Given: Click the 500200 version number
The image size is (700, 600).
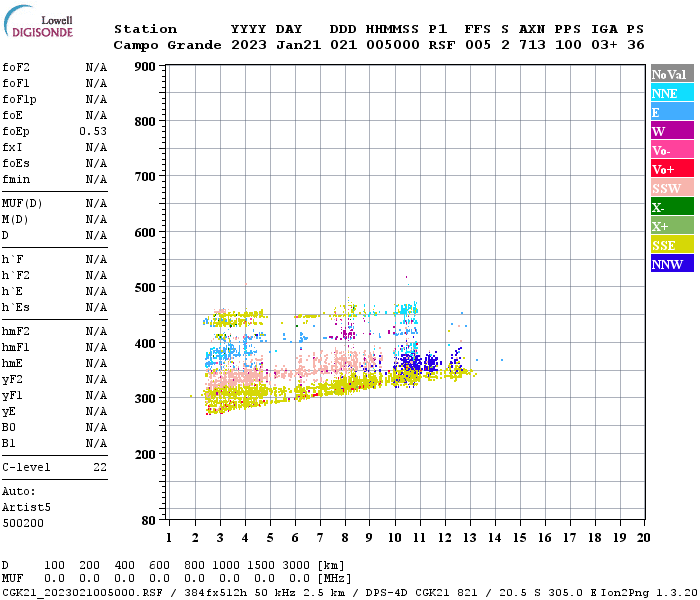Looking at the screenshot, I should click(23, 523).
